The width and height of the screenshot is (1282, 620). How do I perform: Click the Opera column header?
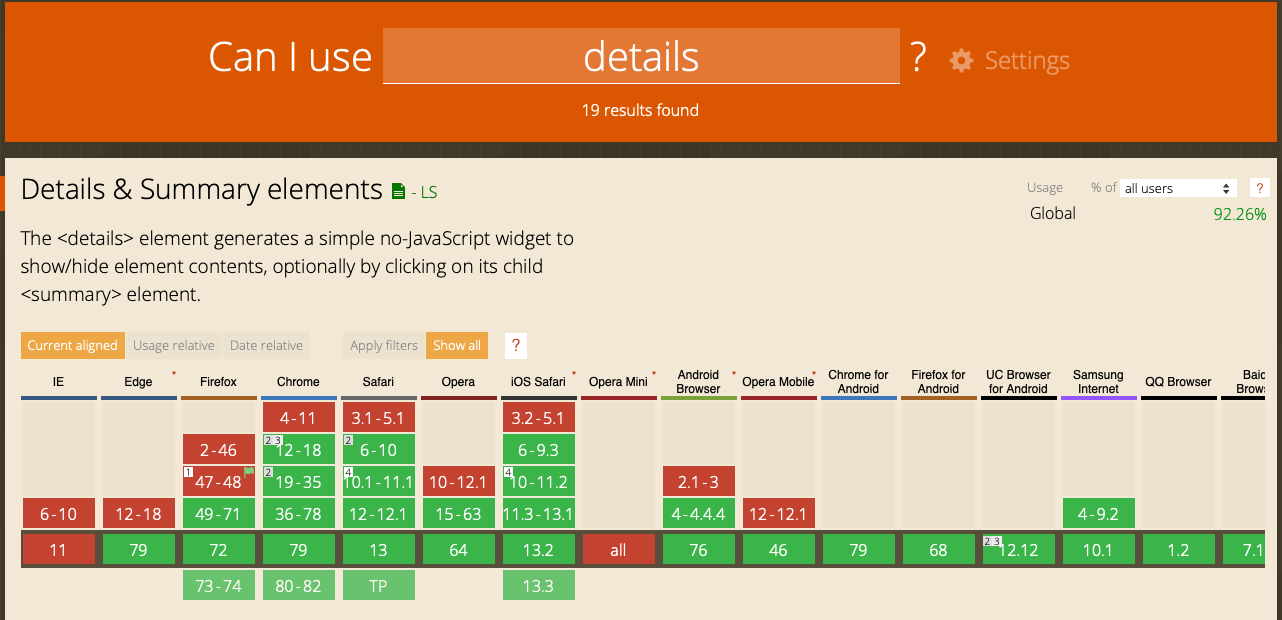coord(459,382)
